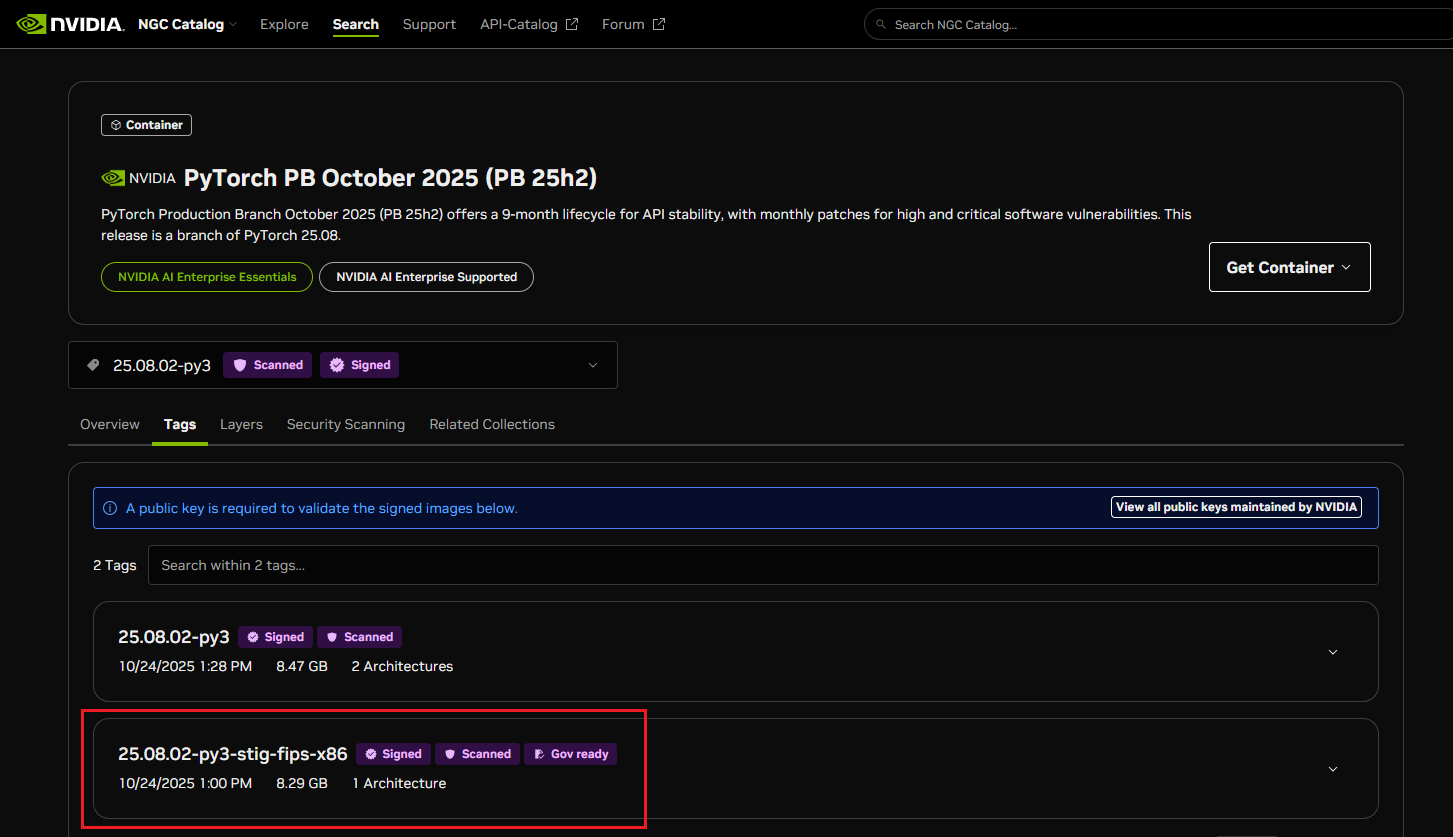Click the Container badge with cube icon
The image size is (1453, 837).
click(x=146, y=125)
